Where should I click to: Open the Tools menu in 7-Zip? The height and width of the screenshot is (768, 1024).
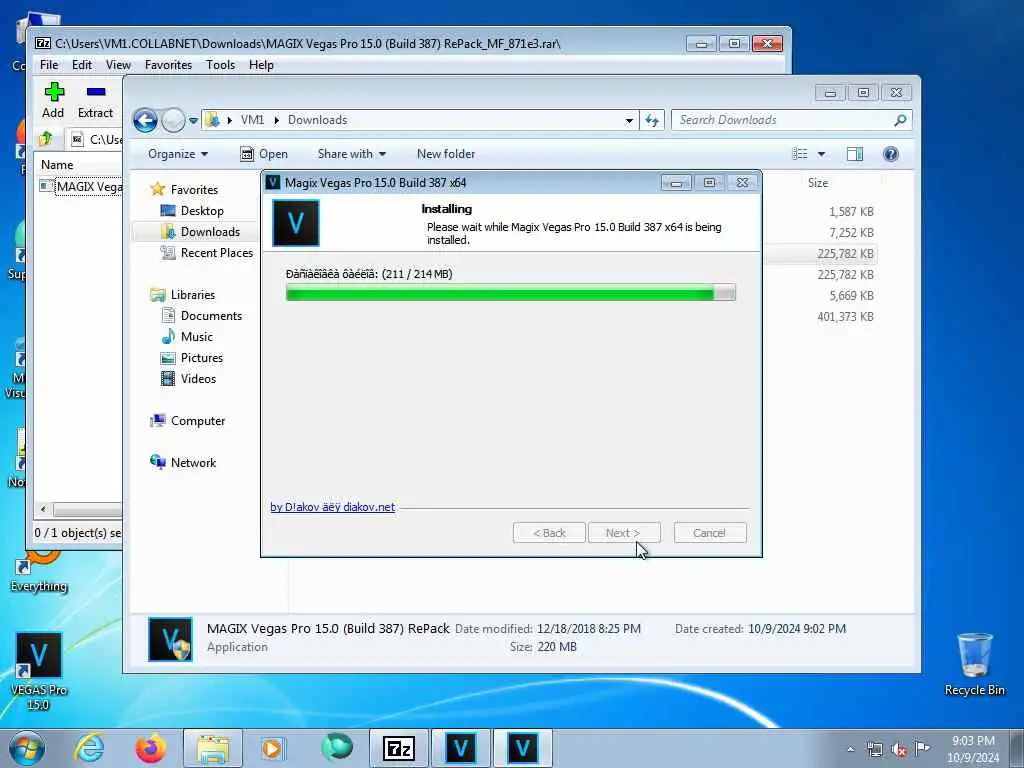tap(220, 65)
